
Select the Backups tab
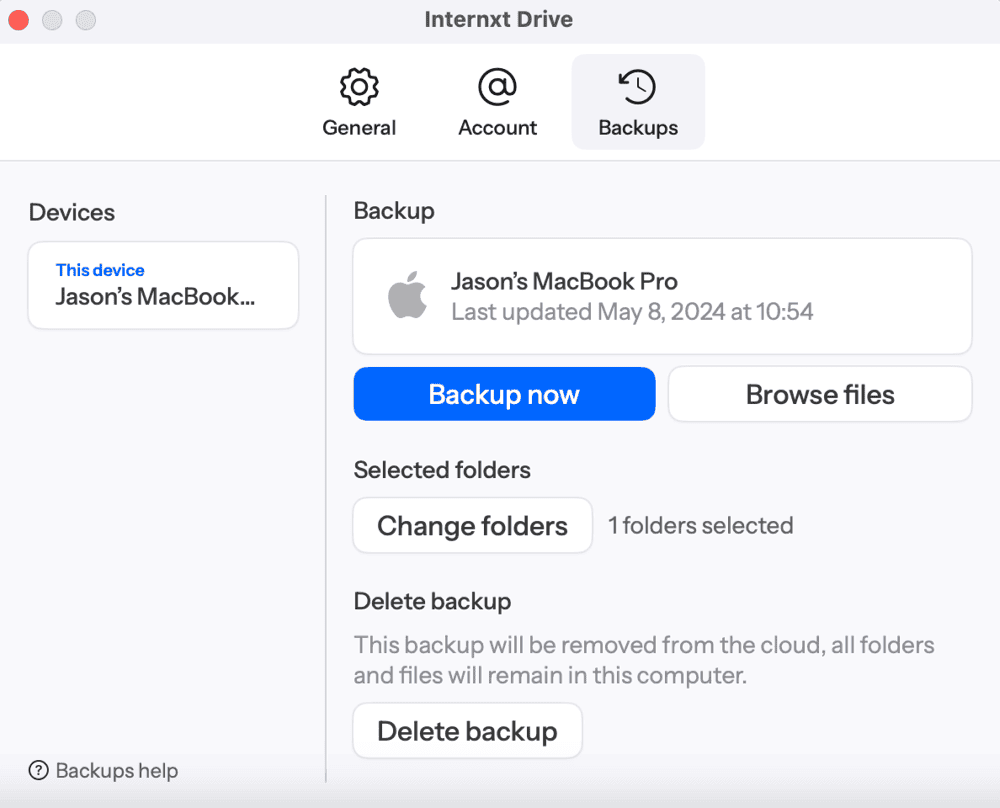point(638,102)
